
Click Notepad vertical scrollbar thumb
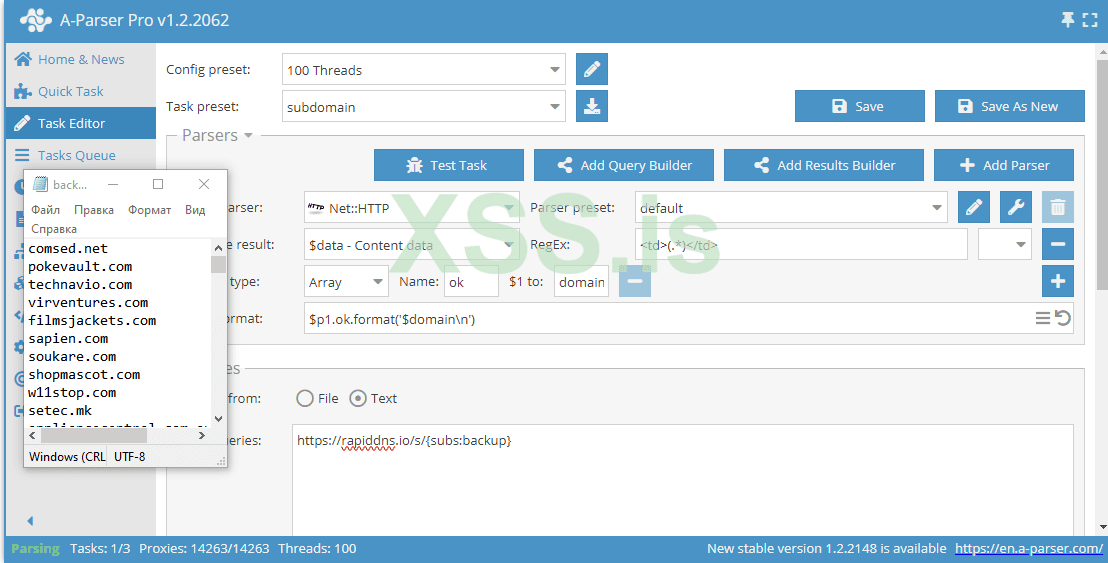(x=218, y=264)
